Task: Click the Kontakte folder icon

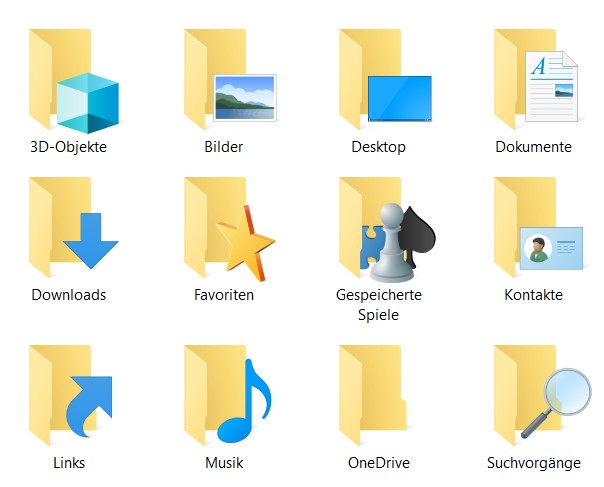Action: (x=535, y=228)
